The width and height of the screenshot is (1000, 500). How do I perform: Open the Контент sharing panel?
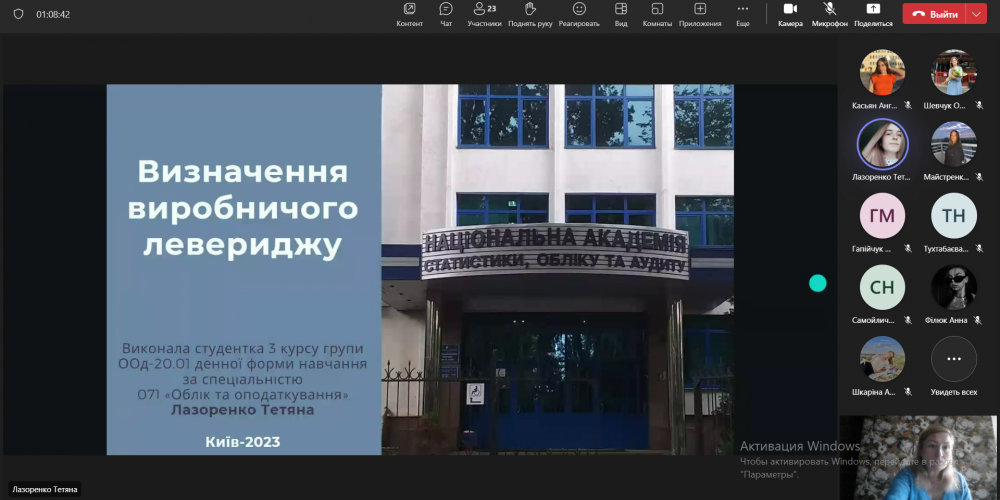(x=409, y=14)
